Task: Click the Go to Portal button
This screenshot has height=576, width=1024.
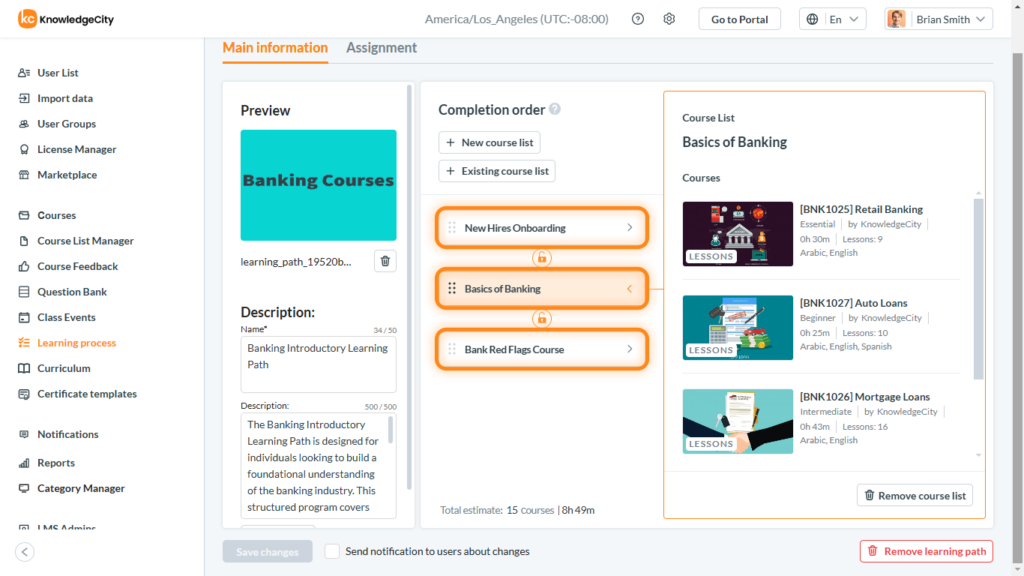Action: (739, 18)
